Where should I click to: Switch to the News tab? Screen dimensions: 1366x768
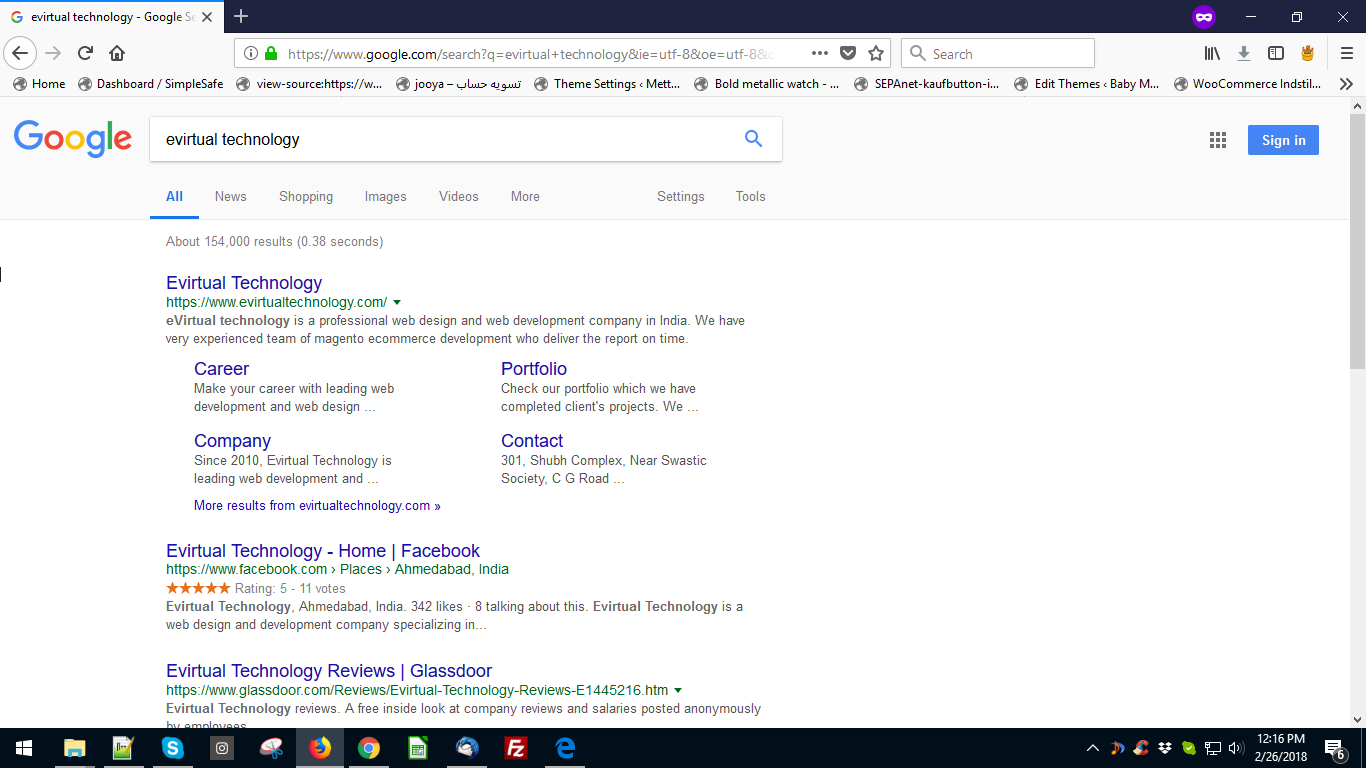click(x=230, y=196)
